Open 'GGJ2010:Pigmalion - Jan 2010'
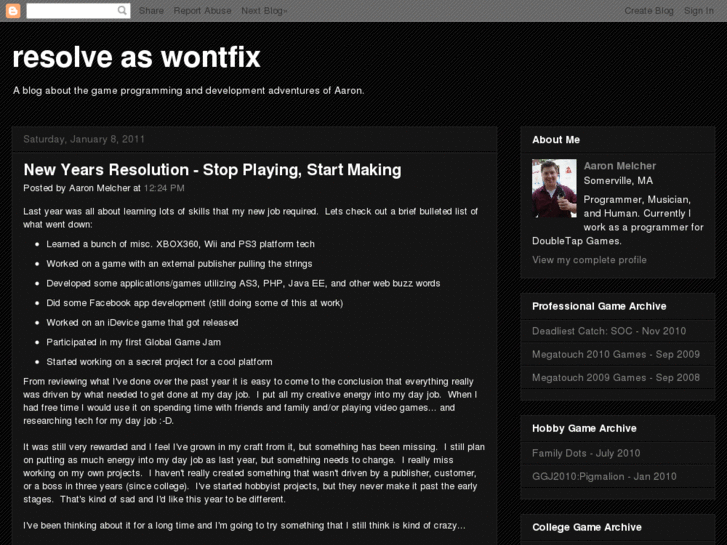The height and width of the screenshot is (545, 727). point(604,476)
